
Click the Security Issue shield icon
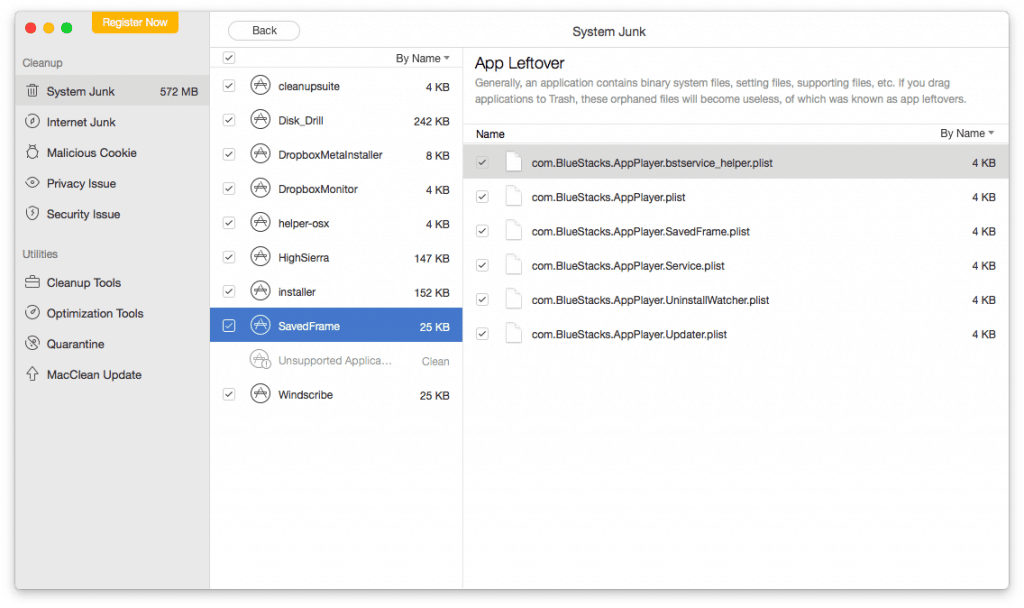click(32, 214)
